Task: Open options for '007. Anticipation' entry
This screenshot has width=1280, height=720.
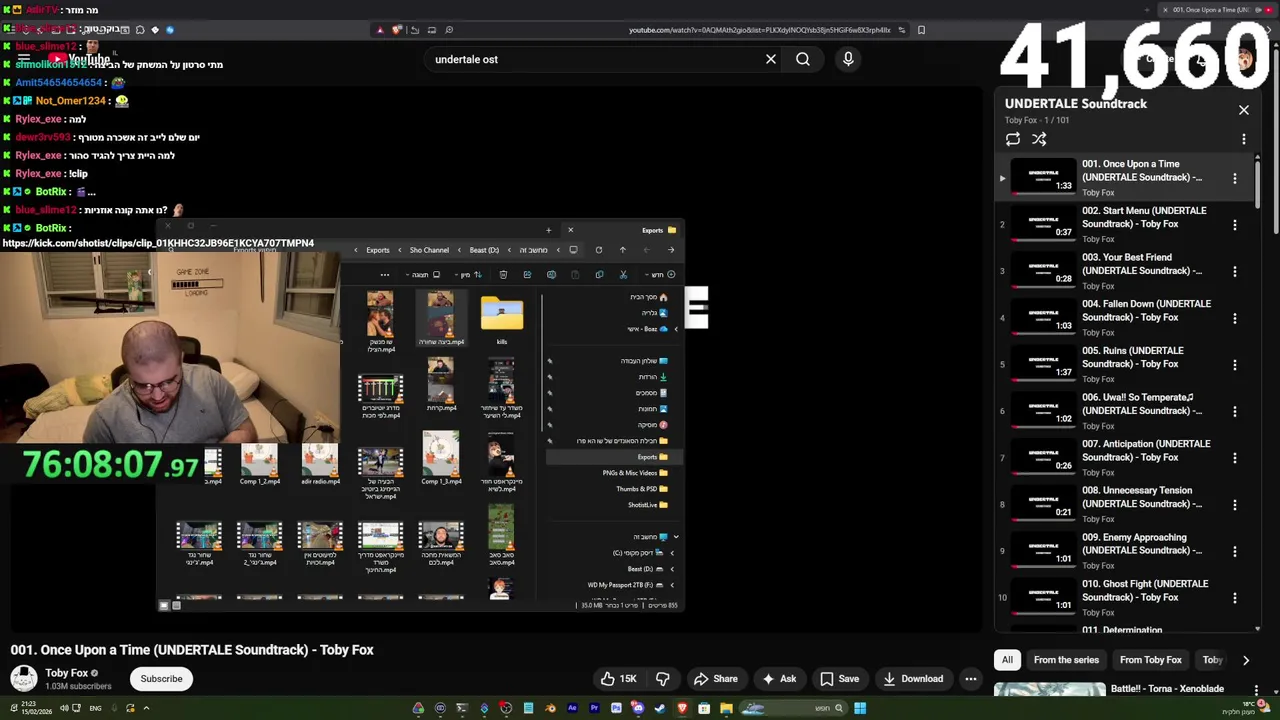Action: pos(1235,458)
